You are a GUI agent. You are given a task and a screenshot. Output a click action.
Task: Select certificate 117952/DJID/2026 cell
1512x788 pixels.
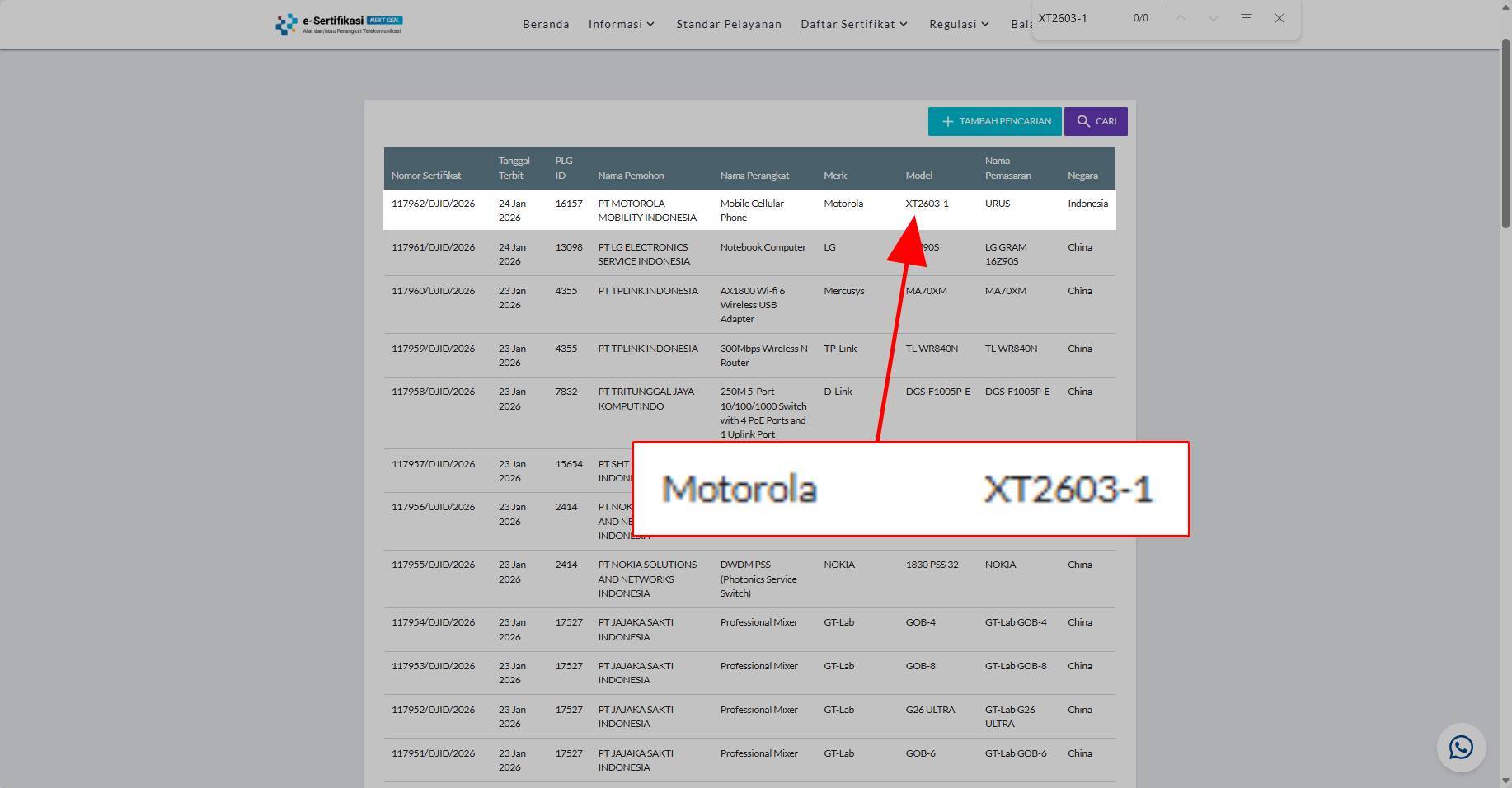pos(433,710)
